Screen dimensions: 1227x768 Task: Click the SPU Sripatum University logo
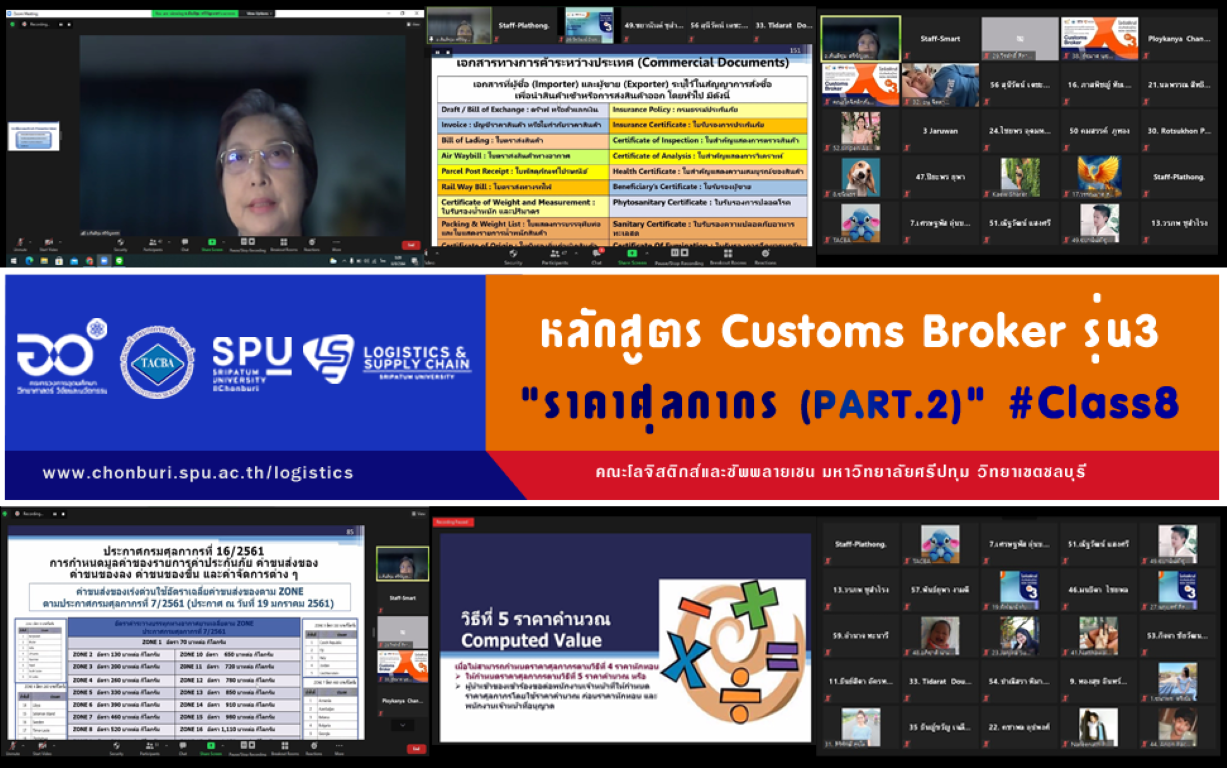(x=252, y=362)
